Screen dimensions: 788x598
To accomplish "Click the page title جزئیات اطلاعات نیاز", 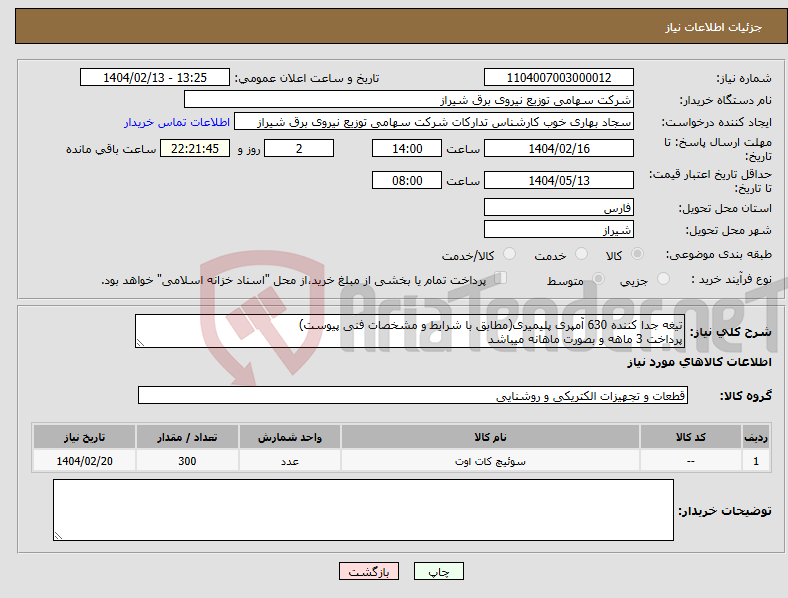I will tap(714, 27).
